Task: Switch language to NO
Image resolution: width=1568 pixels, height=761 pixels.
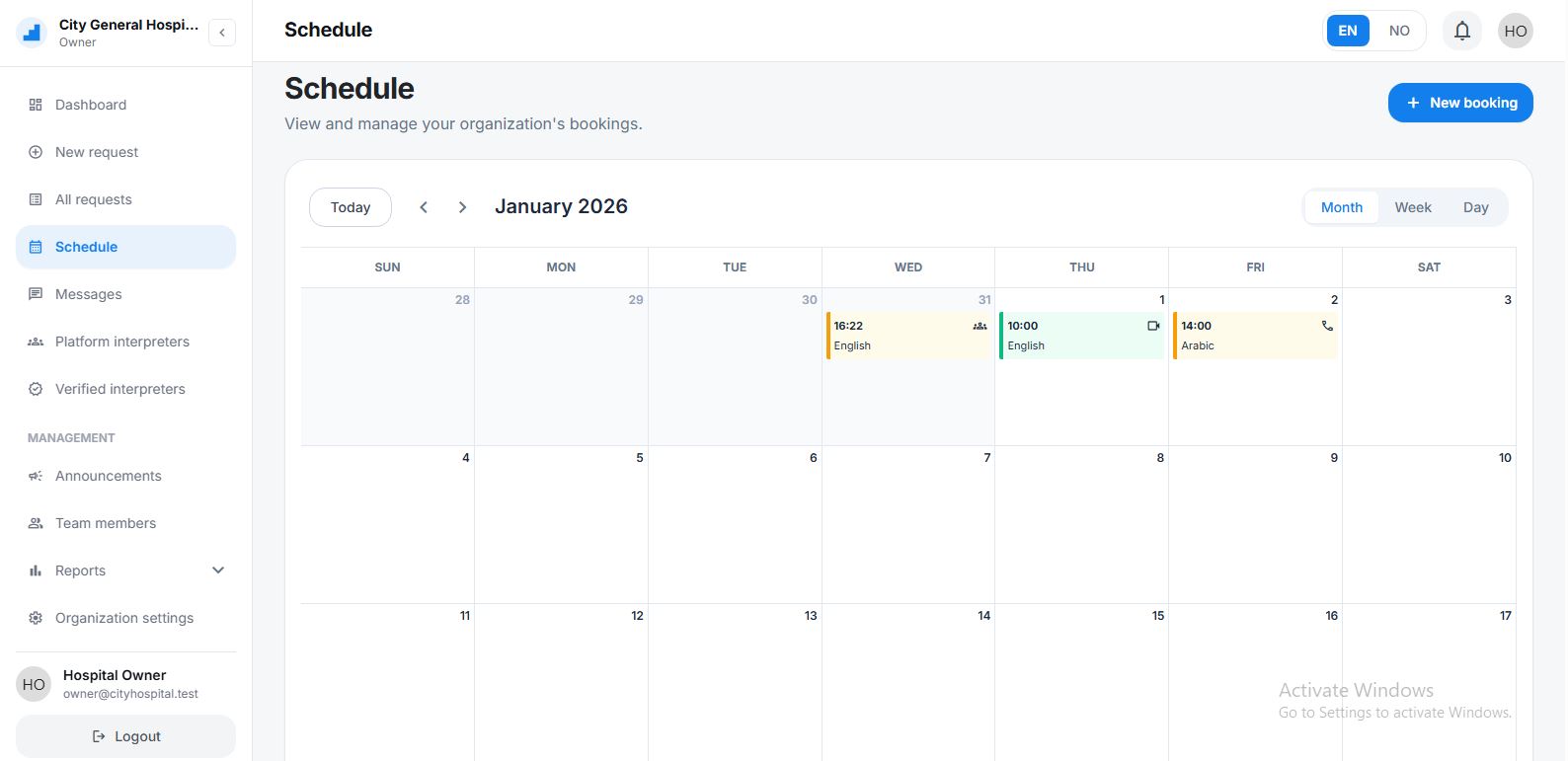Action: pyautogui.click(x=1399, y=31)
